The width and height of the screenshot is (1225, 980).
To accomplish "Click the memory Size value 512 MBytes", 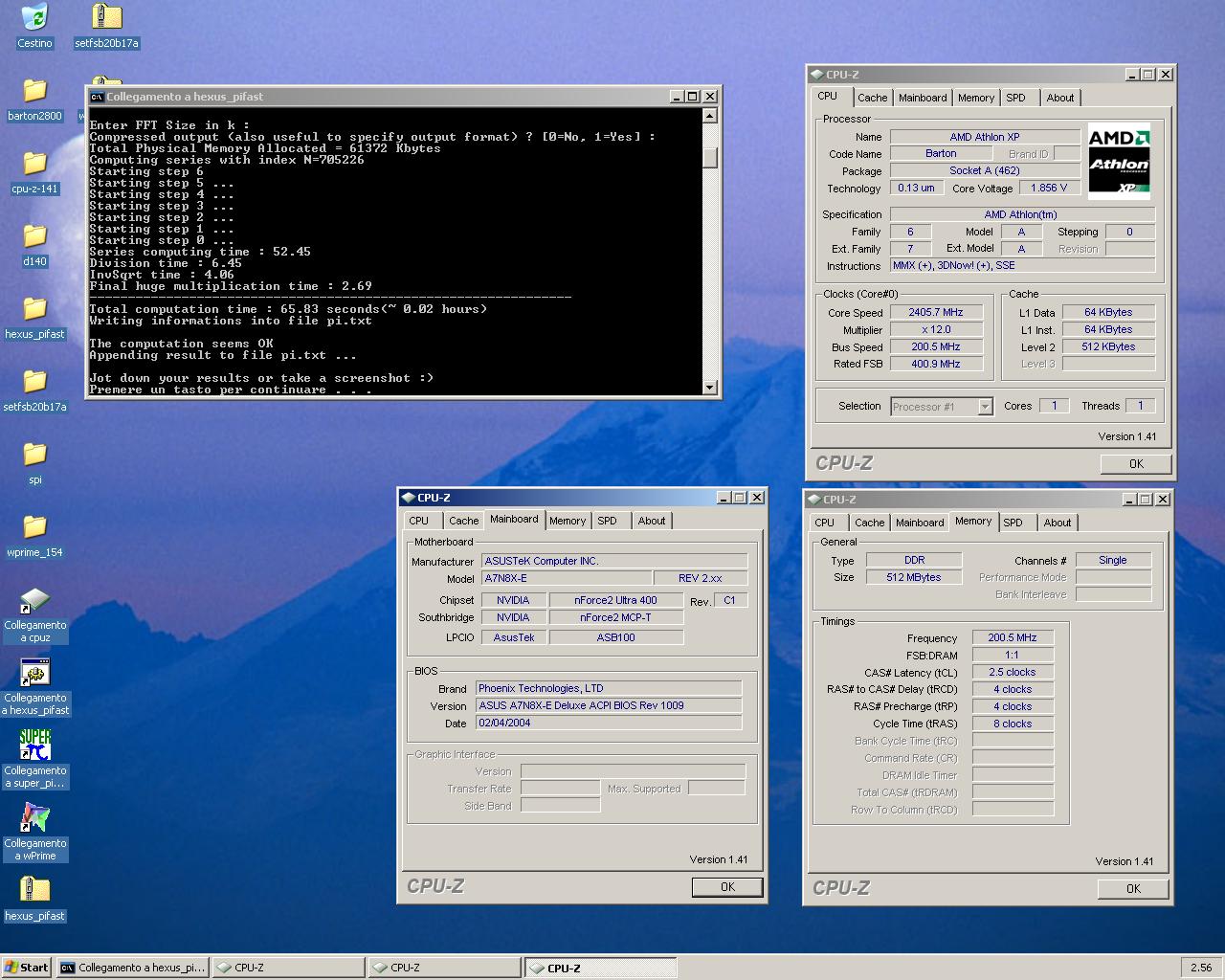I will 913,577.
